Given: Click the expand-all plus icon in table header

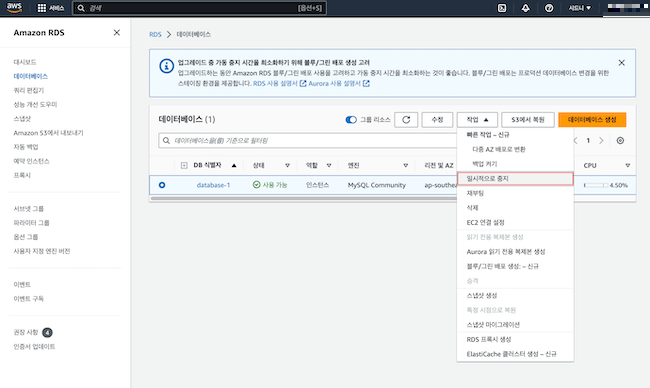Looking at the screenshot, I should tap(184, 165).
